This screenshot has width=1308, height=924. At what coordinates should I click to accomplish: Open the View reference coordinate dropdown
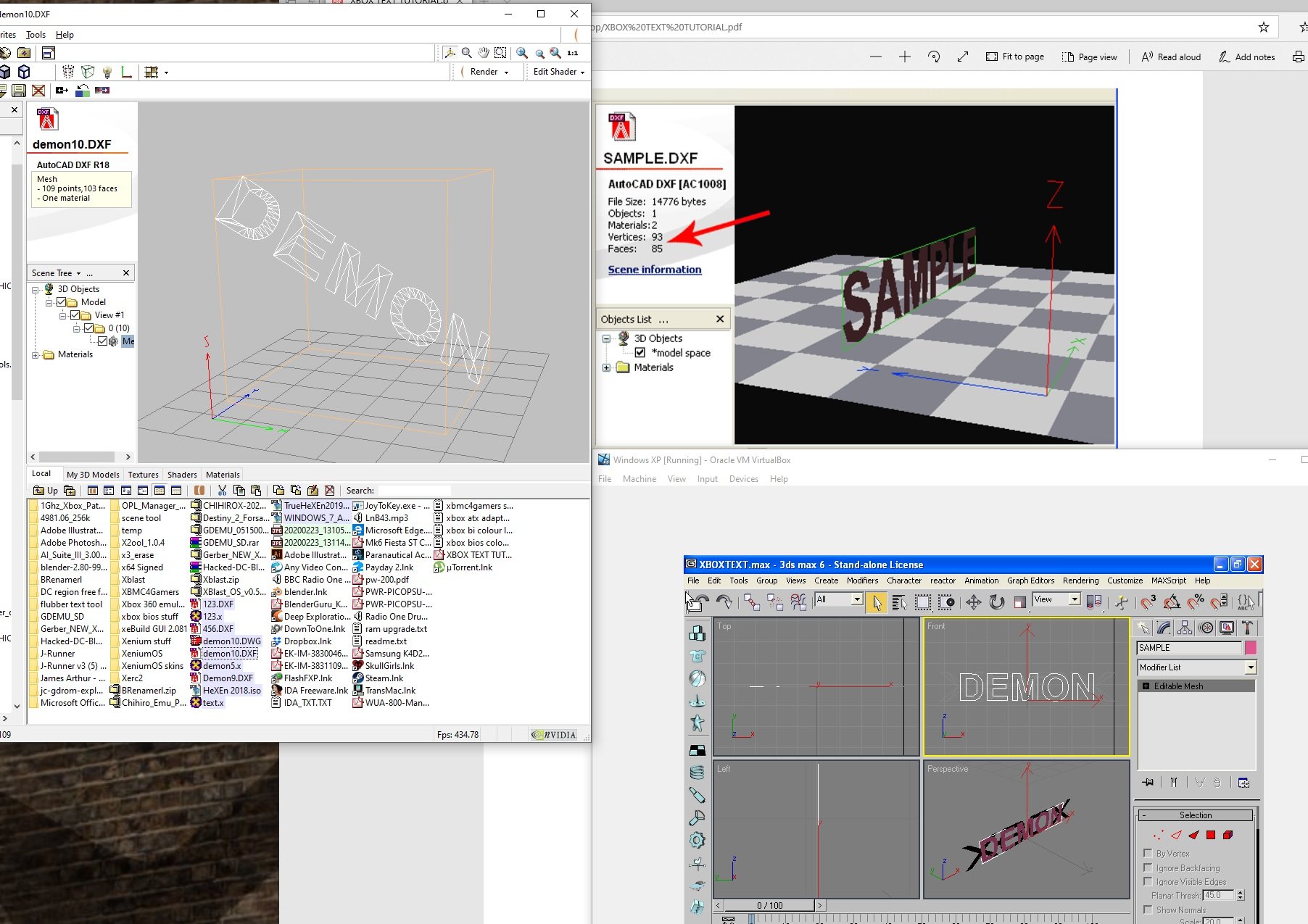click(1075, 599)
